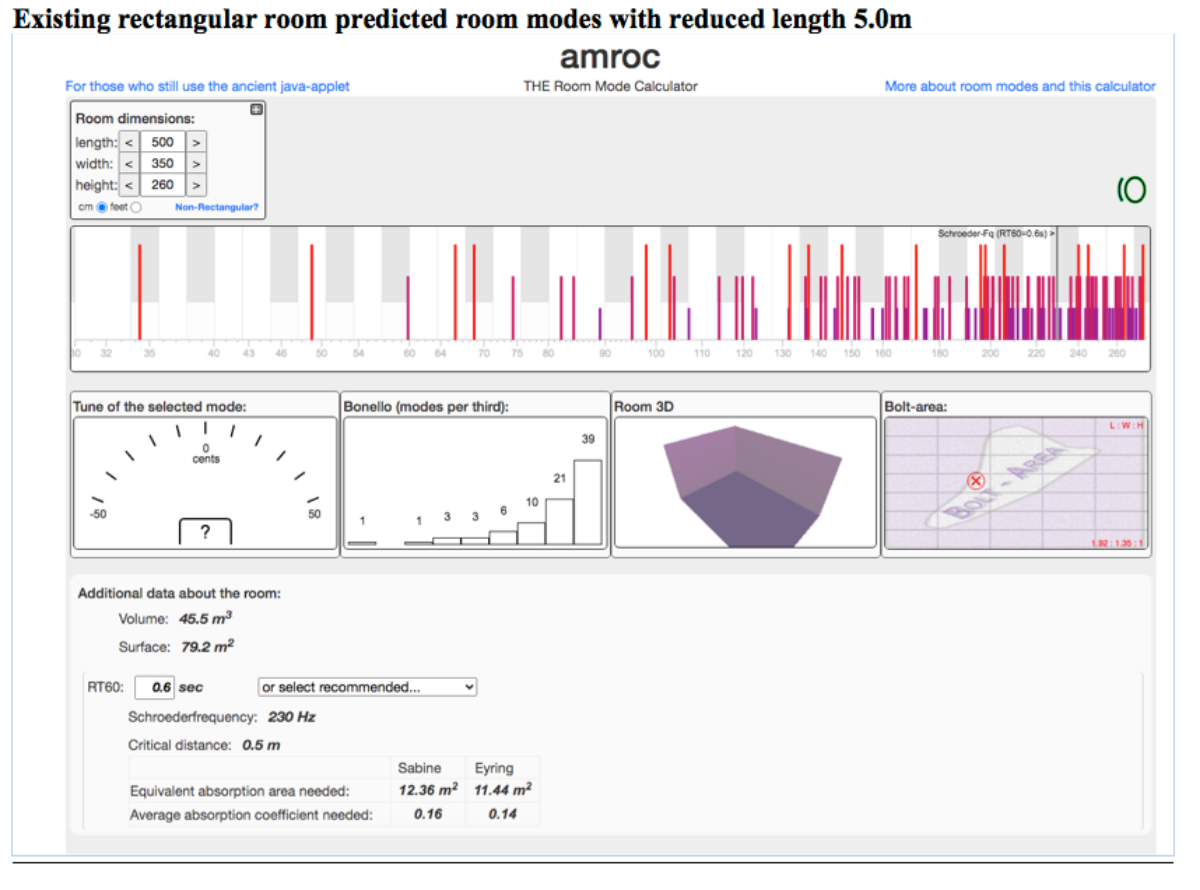Click the first red mode line near 34 Hz

coord(139,290)
